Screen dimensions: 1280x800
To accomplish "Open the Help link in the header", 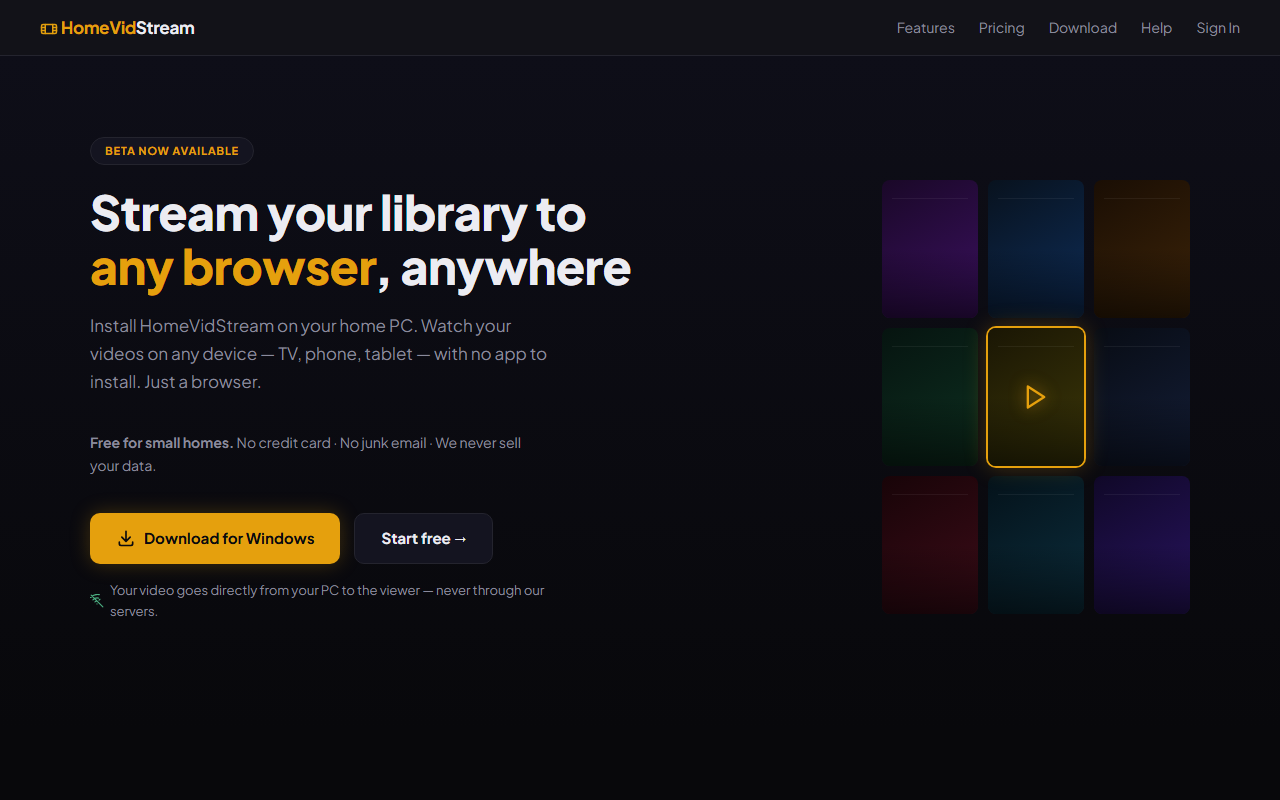I will (x=1156, y=28).
